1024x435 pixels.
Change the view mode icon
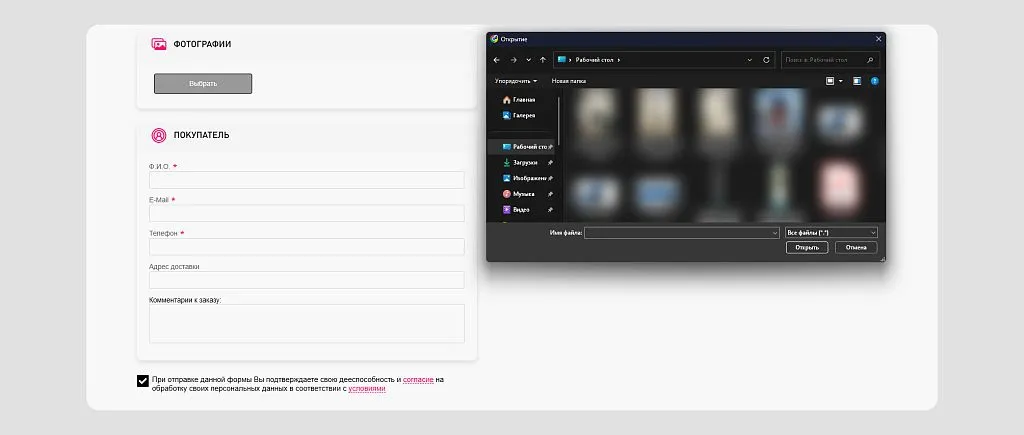[830, 81]
